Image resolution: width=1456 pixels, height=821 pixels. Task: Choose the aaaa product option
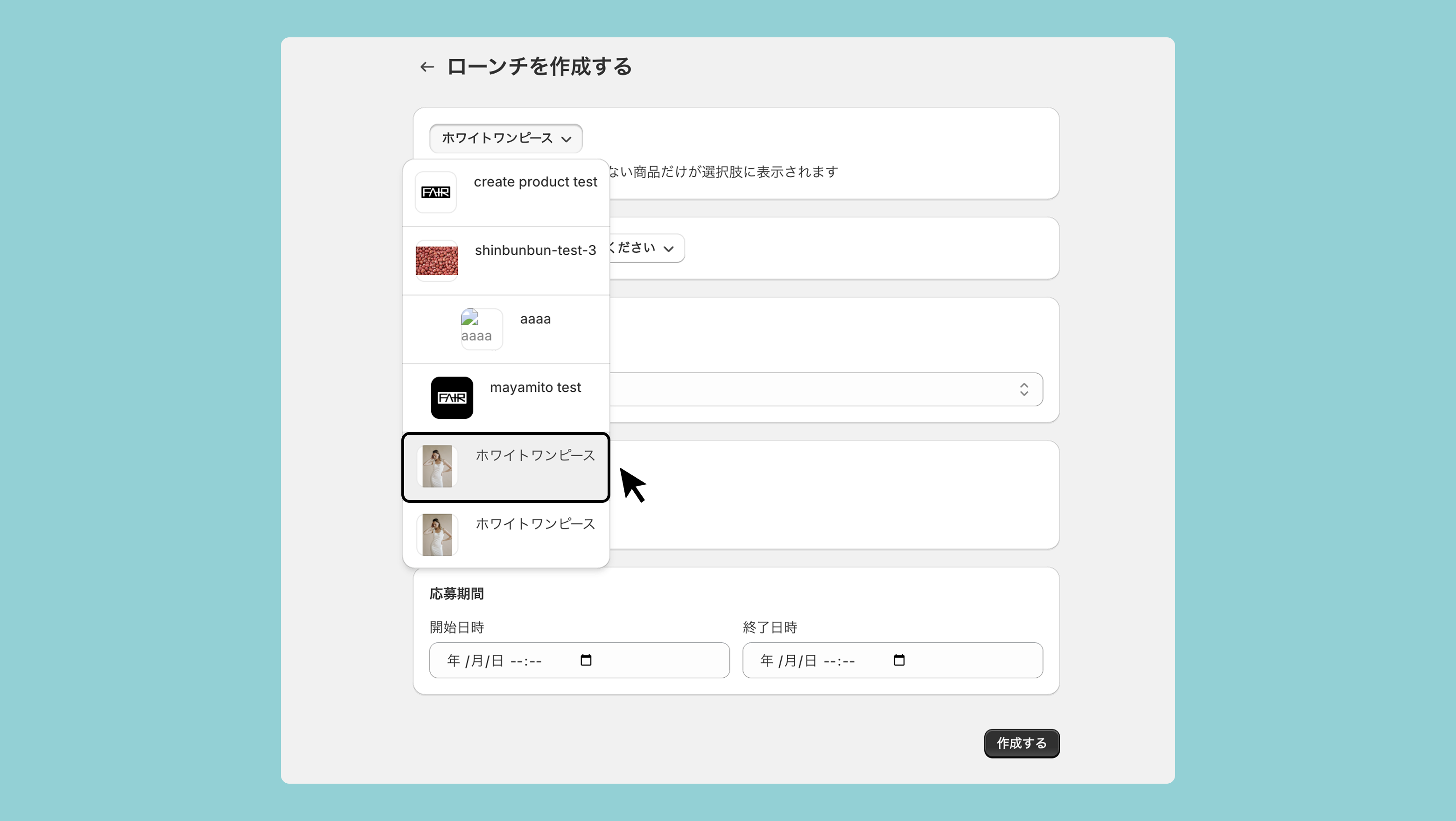(535, 319)
